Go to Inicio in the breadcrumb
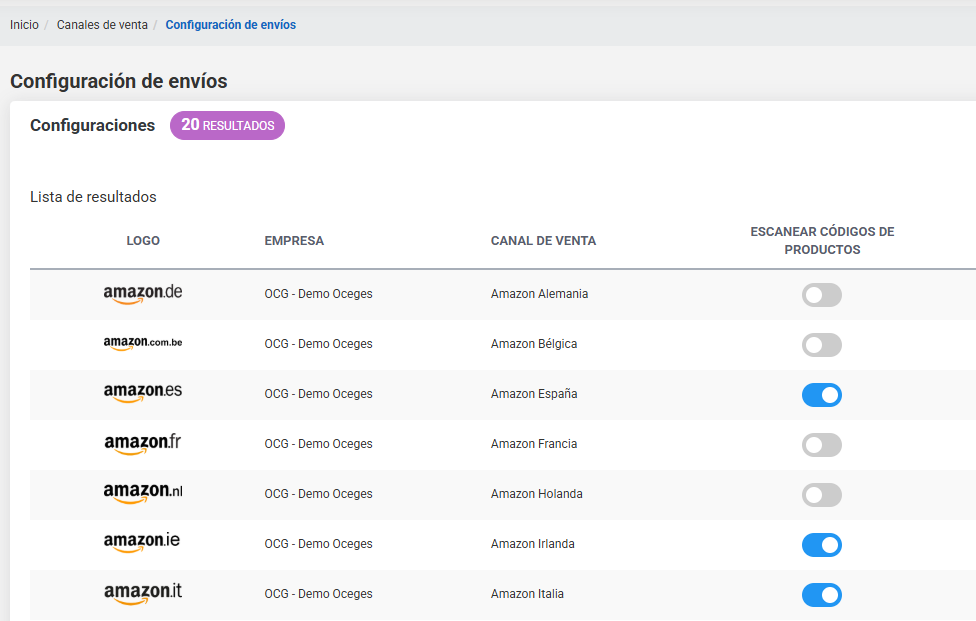The width and height of the screenshot is (976, 621). (24, 25)
